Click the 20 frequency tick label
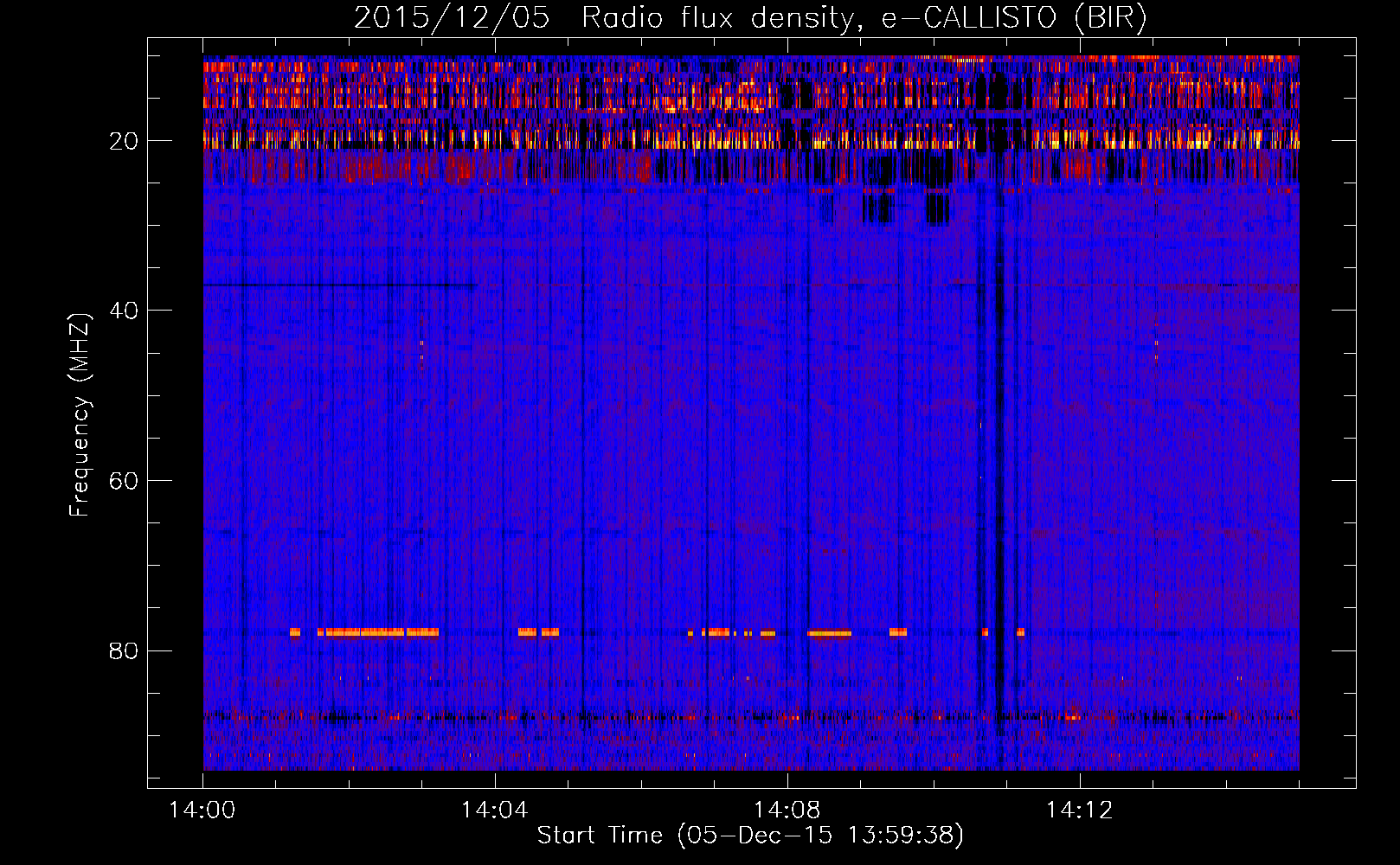The height and width of the screenshot is (865, 1400). coord(125,141)
